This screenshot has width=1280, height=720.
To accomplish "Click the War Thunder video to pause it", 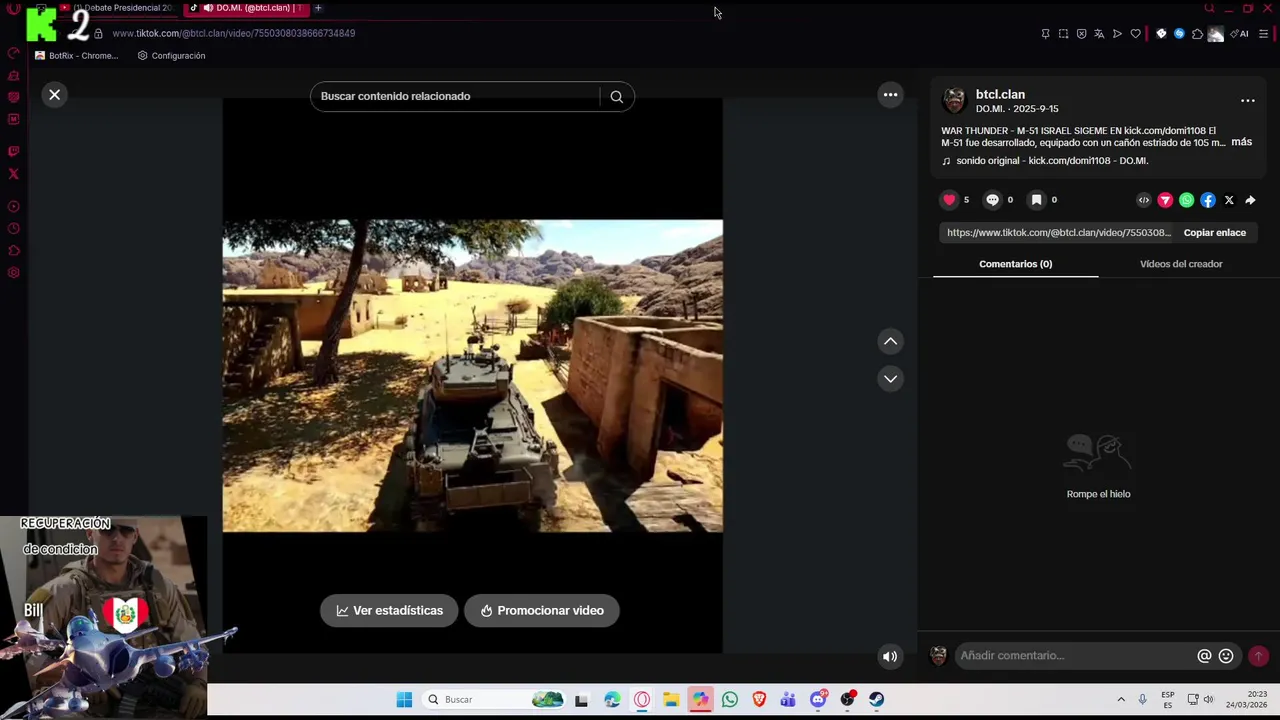I will (x=472, y=376).
